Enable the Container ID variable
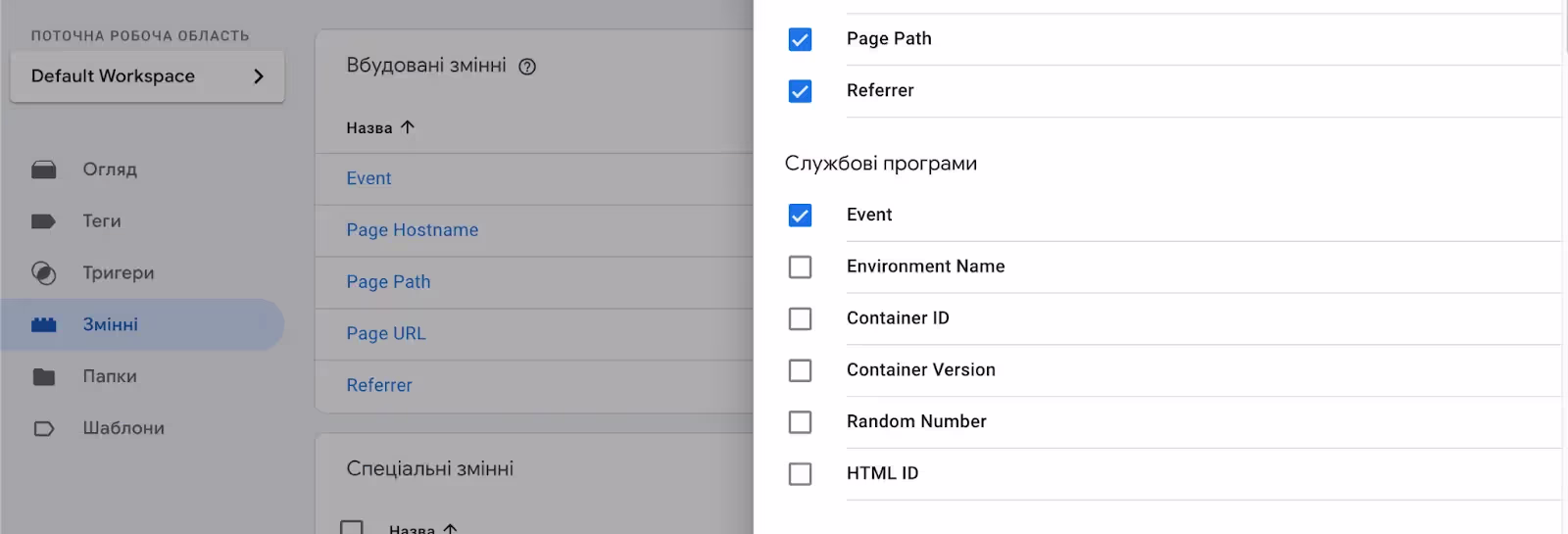The height and width of the screenshot is (534, 1568). 800,319
